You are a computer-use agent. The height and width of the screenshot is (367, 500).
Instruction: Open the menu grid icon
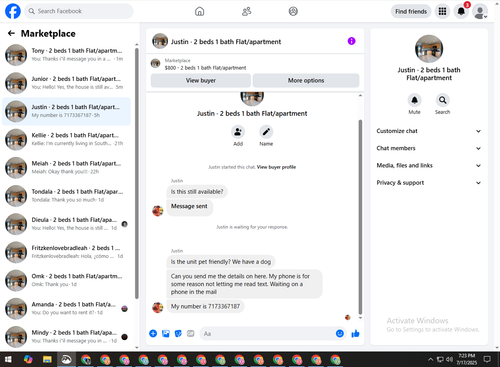(x=442, y=11)
